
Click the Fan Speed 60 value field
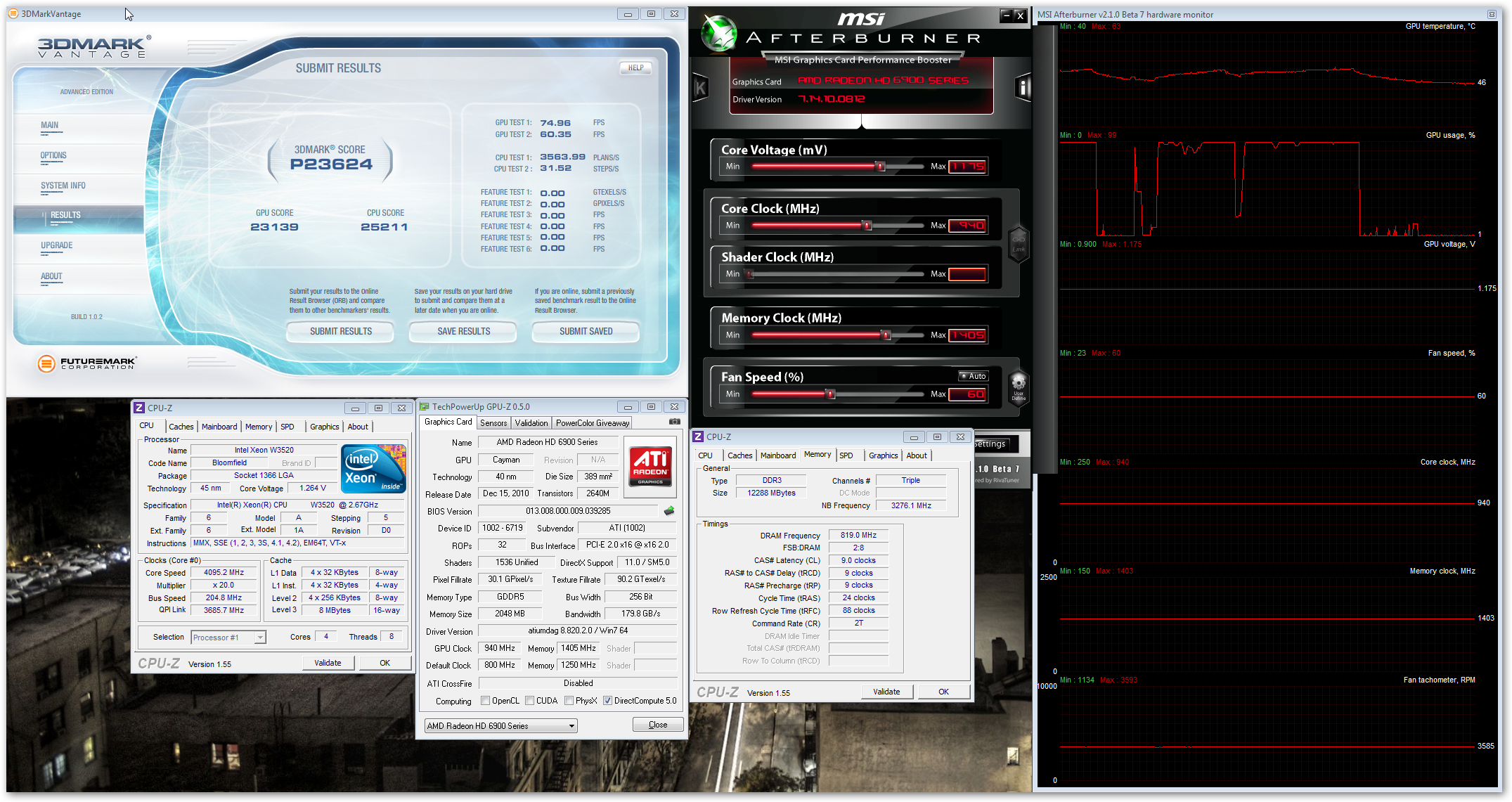967,394
